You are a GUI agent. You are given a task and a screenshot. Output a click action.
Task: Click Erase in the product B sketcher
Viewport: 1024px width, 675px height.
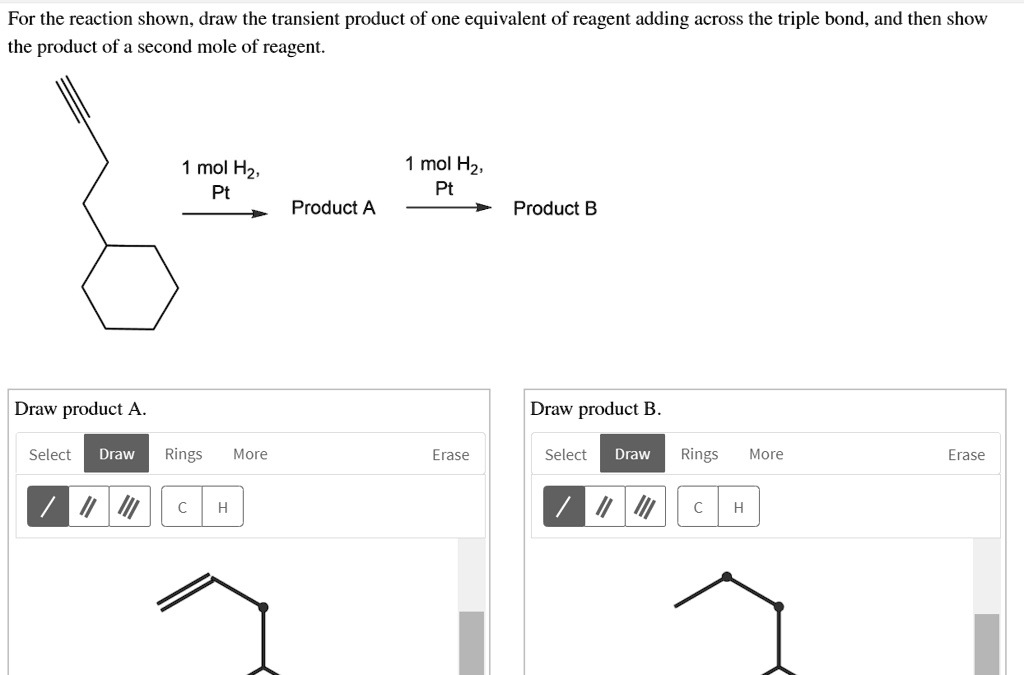coord(966,454)
